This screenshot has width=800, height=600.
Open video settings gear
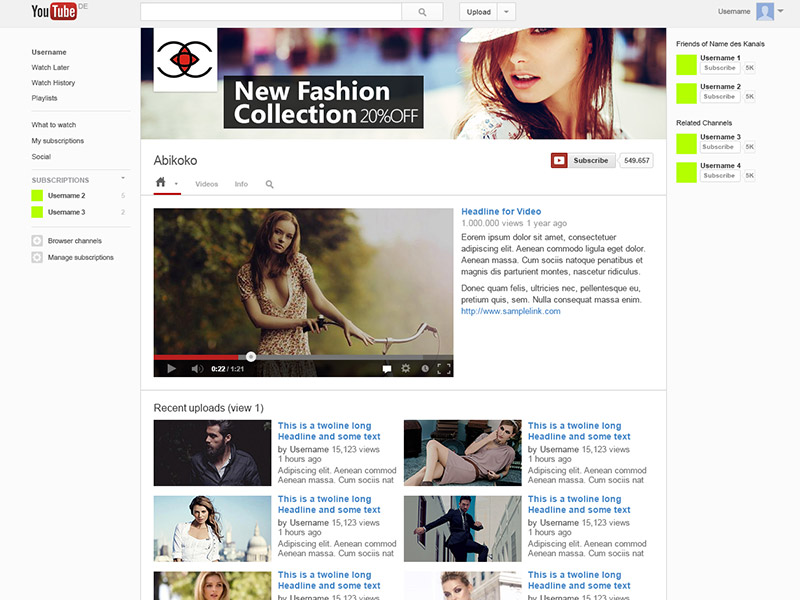406,368
